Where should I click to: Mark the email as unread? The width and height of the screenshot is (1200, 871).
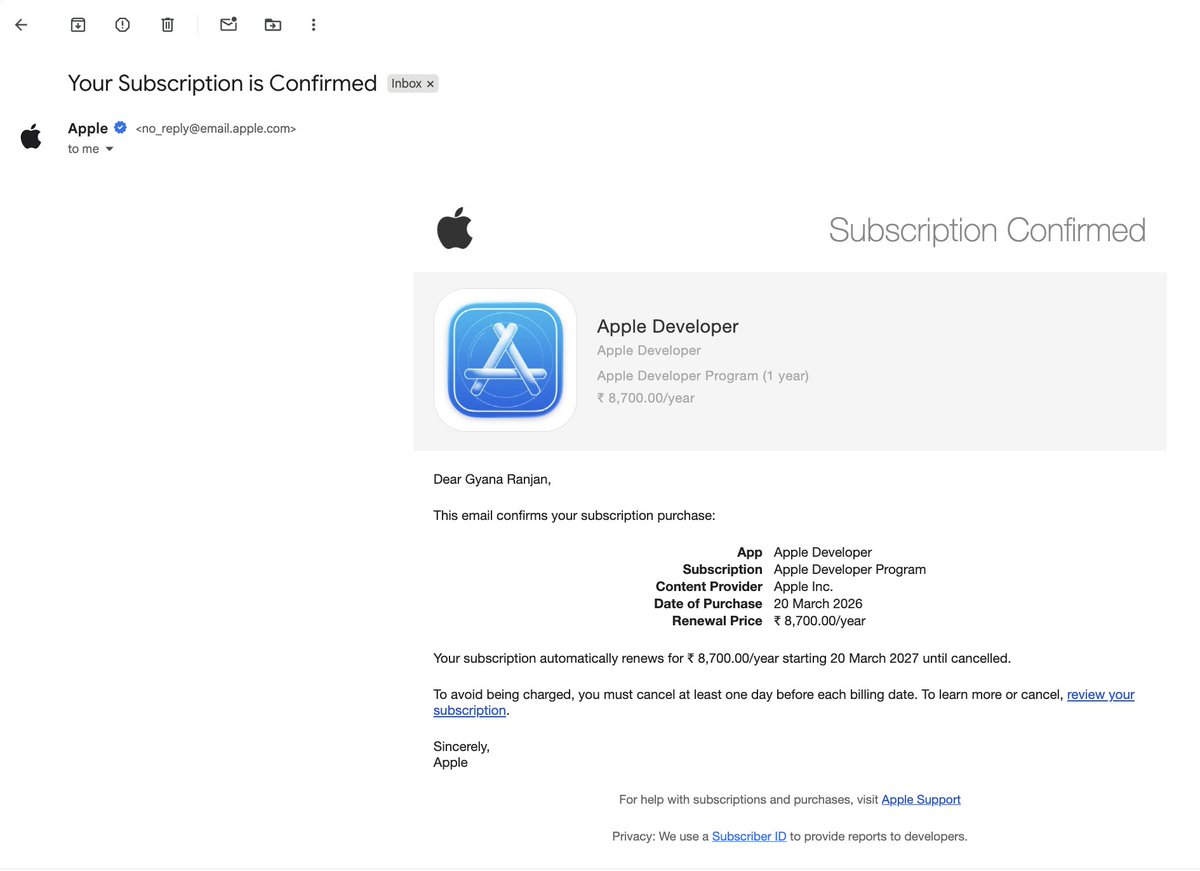point(228,24)
